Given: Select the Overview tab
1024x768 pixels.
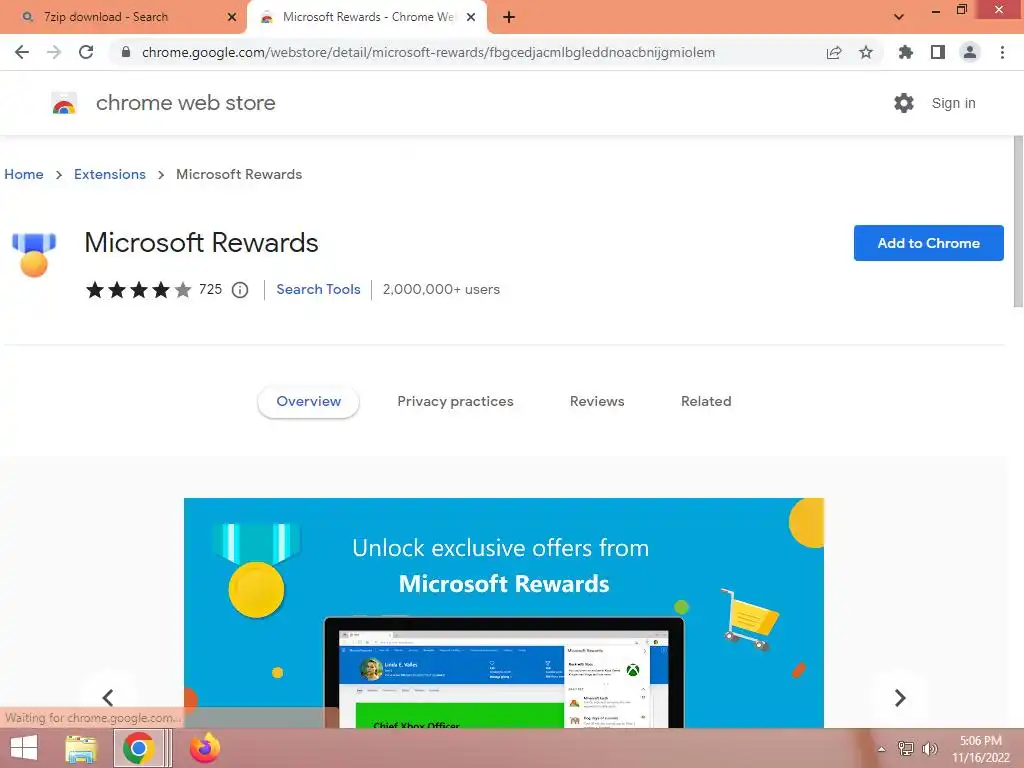Looking at the screenshot, I should click(x=308, y=401).
